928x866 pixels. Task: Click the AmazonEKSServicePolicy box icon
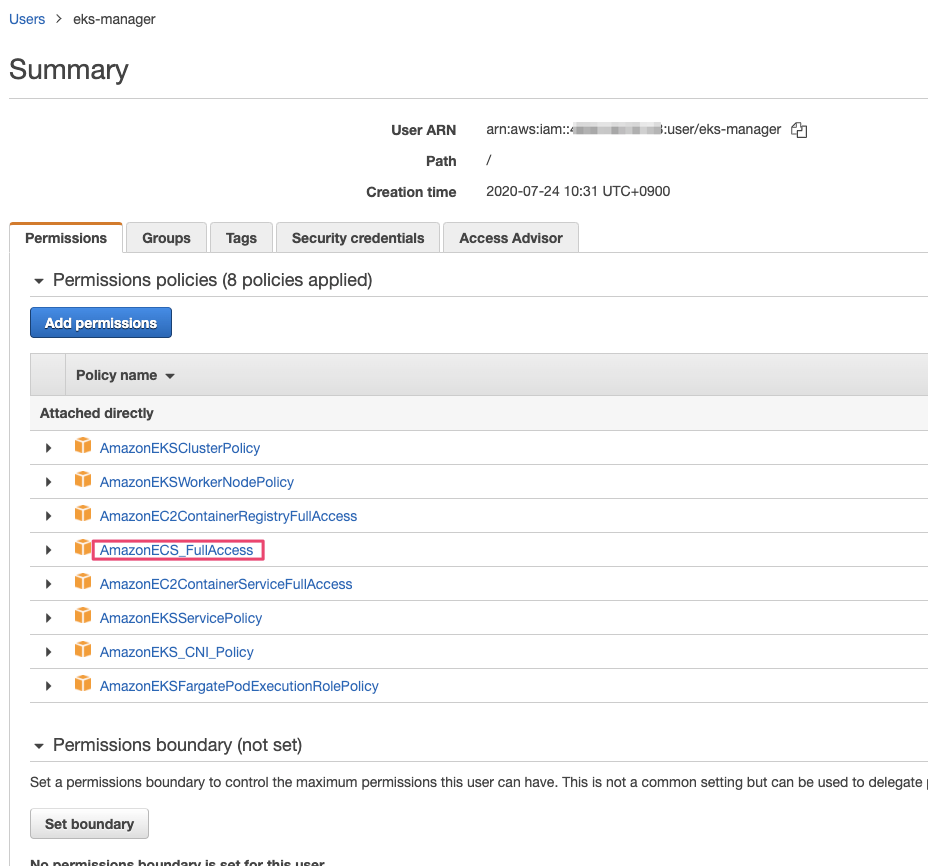[x=83, y=615]
